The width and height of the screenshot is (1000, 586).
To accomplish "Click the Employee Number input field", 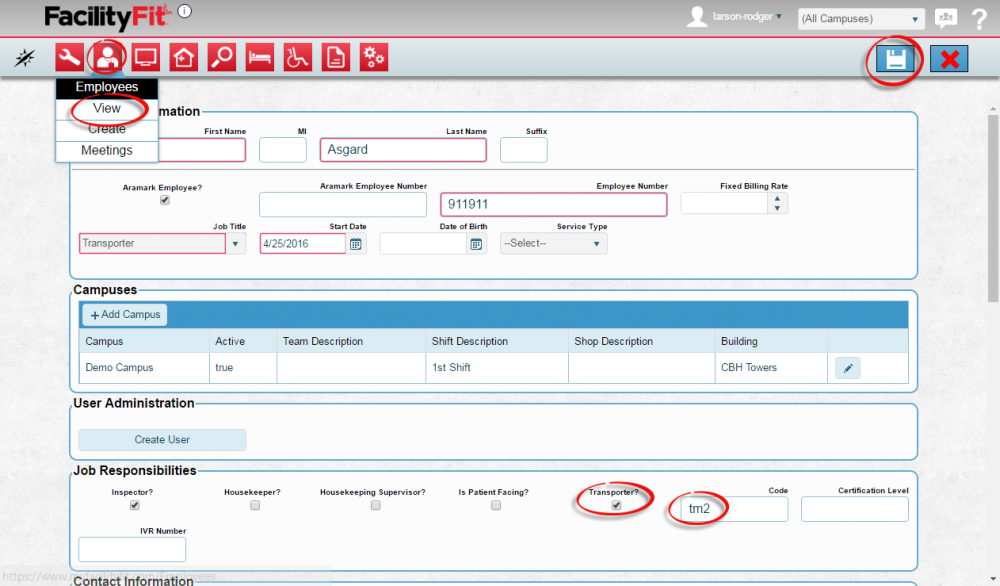I will [x=553, y=204].
